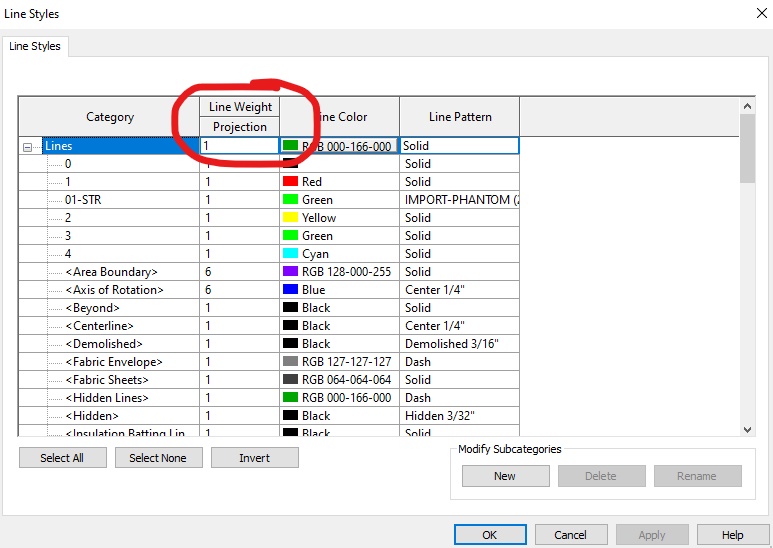This screenshot has width=773, height=548.
Task: Click Invert selection button
Action: (254, 458)
